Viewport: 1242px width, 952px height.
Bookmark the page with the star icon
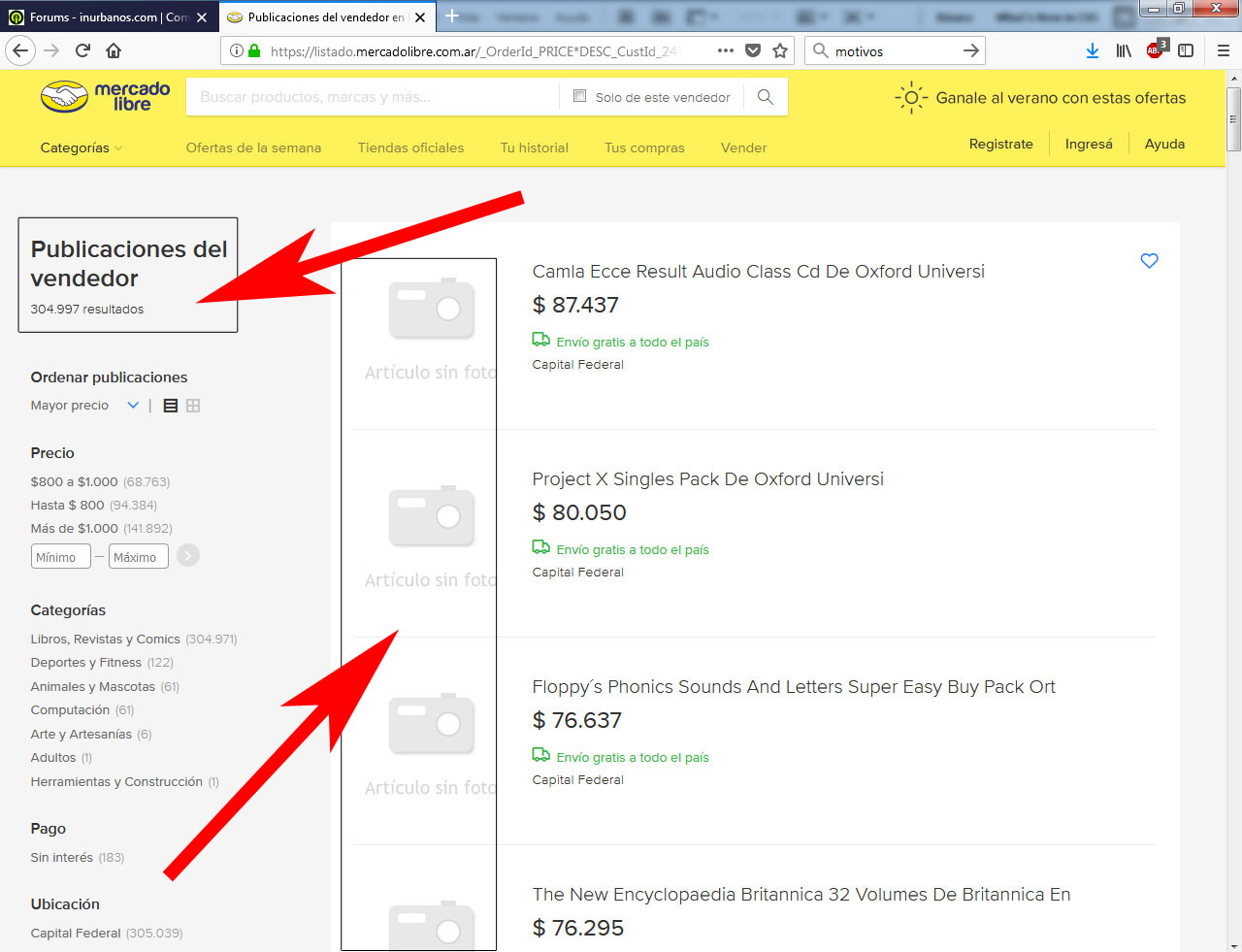click(780, 49)
